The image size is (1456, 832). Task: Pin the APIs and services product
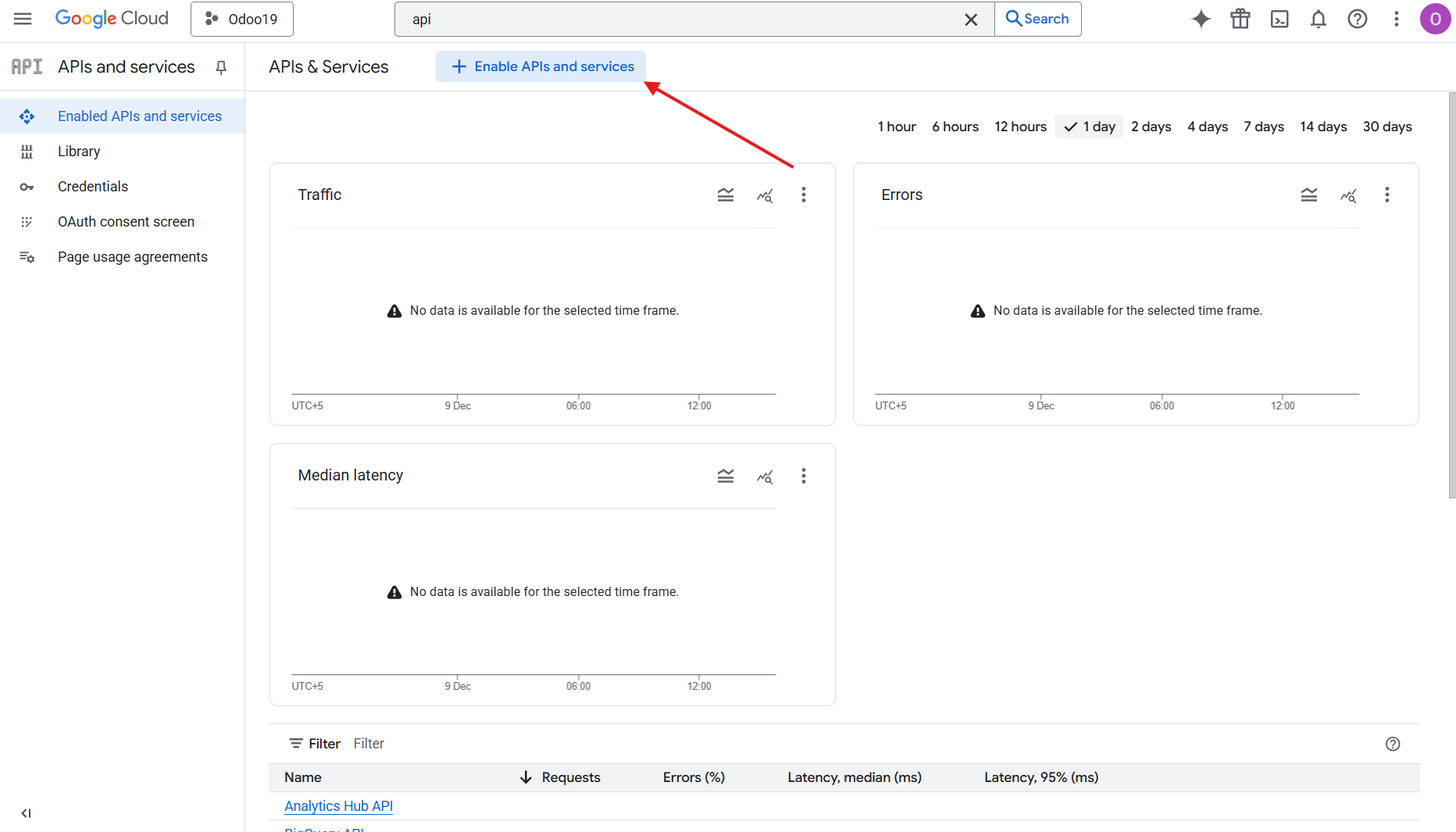221,67
